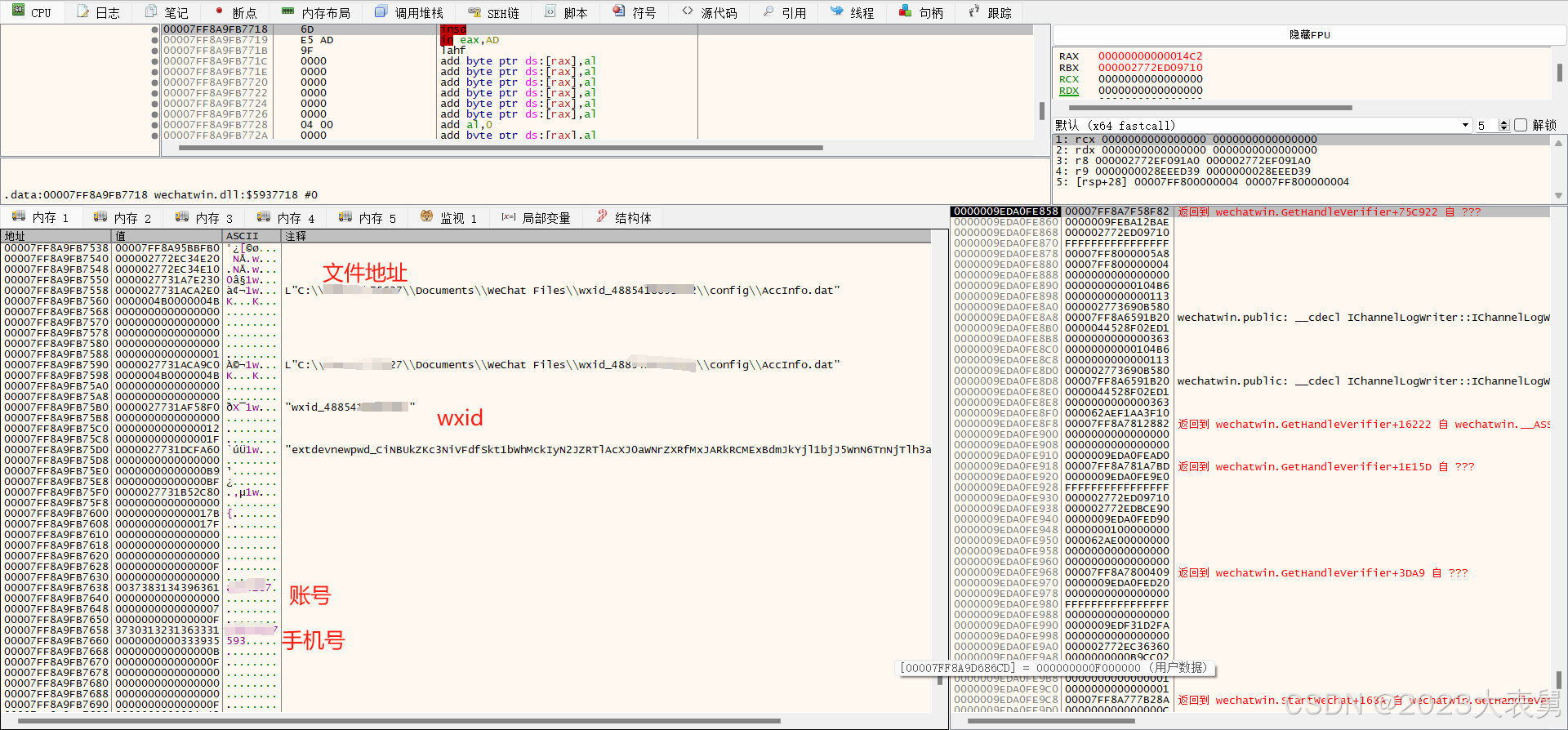This screenshot has height=730, width=1568.
Task: Click the argument count stepper arrows
Action: (x=1504, y=125)
